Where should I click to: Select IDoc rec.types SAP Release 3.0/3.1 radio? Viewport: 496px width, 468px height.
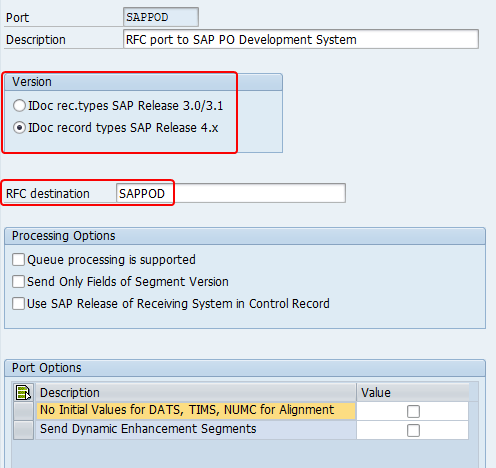[19, 106]
